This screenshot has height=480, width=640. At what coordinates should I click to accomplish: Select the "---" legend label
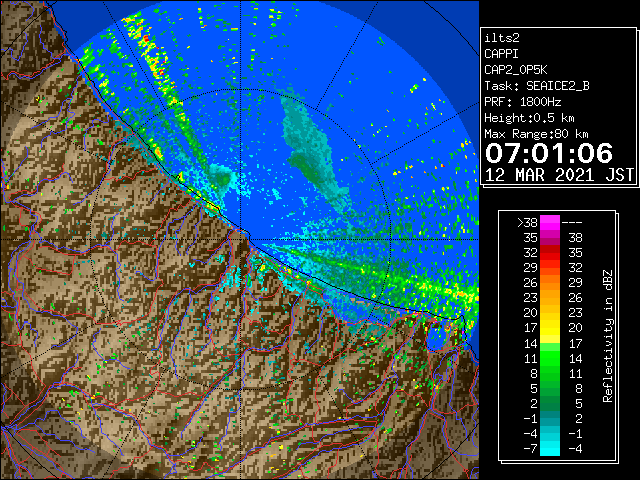(572, 223)
